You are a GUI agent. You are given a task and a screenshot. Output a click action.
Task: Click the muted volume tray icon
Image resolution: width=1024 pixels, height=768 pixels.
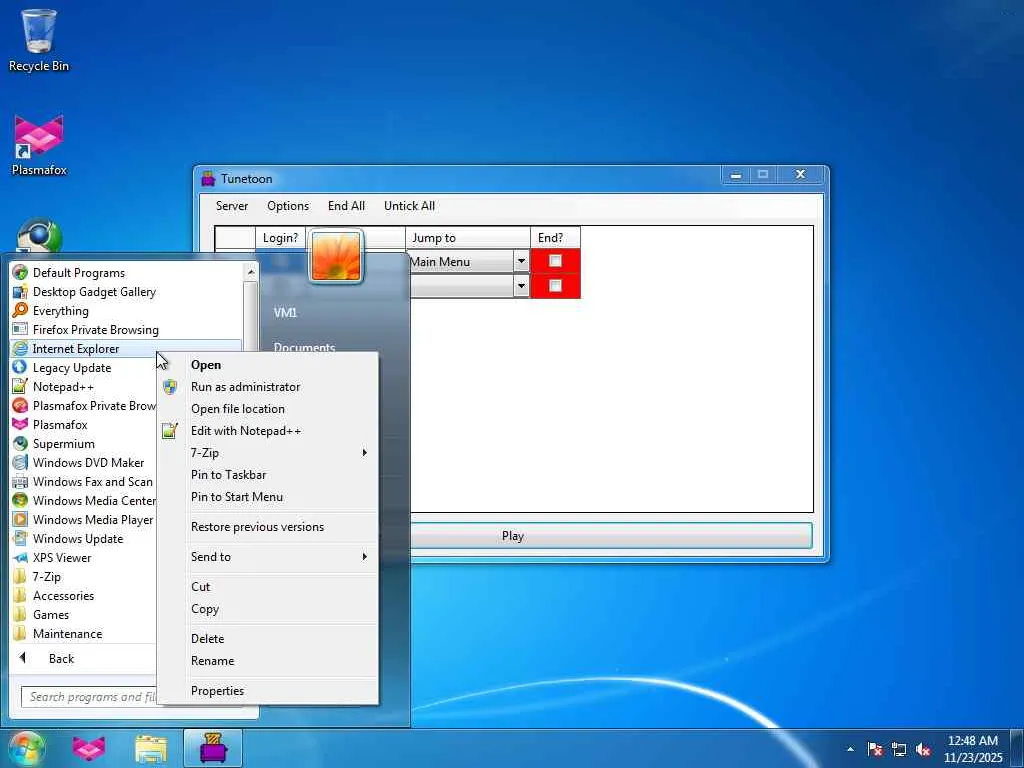(x=923, y=749)
